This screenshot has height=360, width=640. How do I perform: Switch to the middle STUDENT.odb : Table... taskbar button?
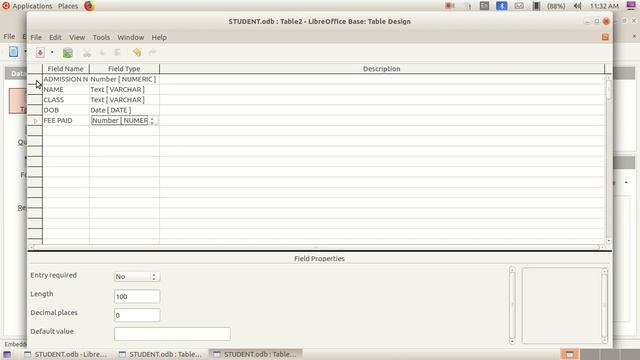[x=161, y=354]
